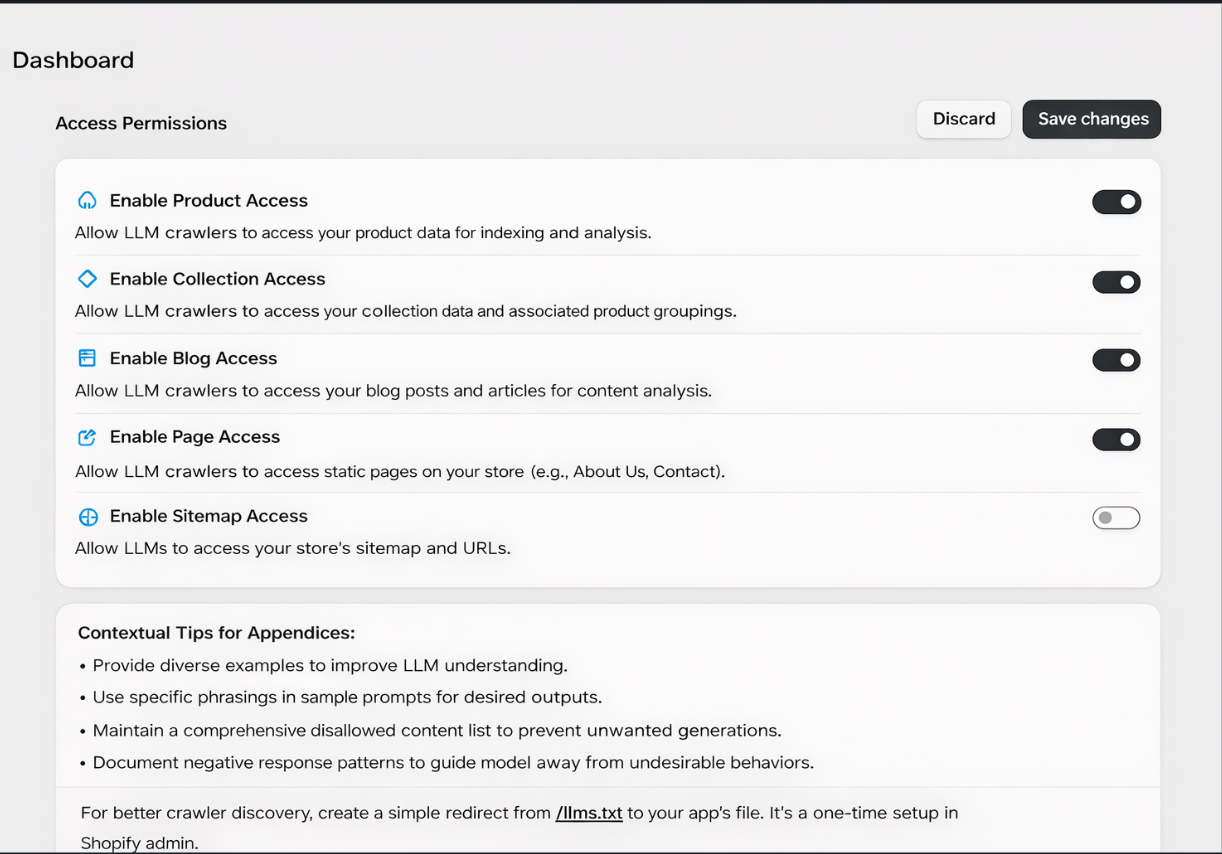This screenshot has width=1222, height=854.
Task: Click the Access Permissions section title
Action: [x=141, y=123]
